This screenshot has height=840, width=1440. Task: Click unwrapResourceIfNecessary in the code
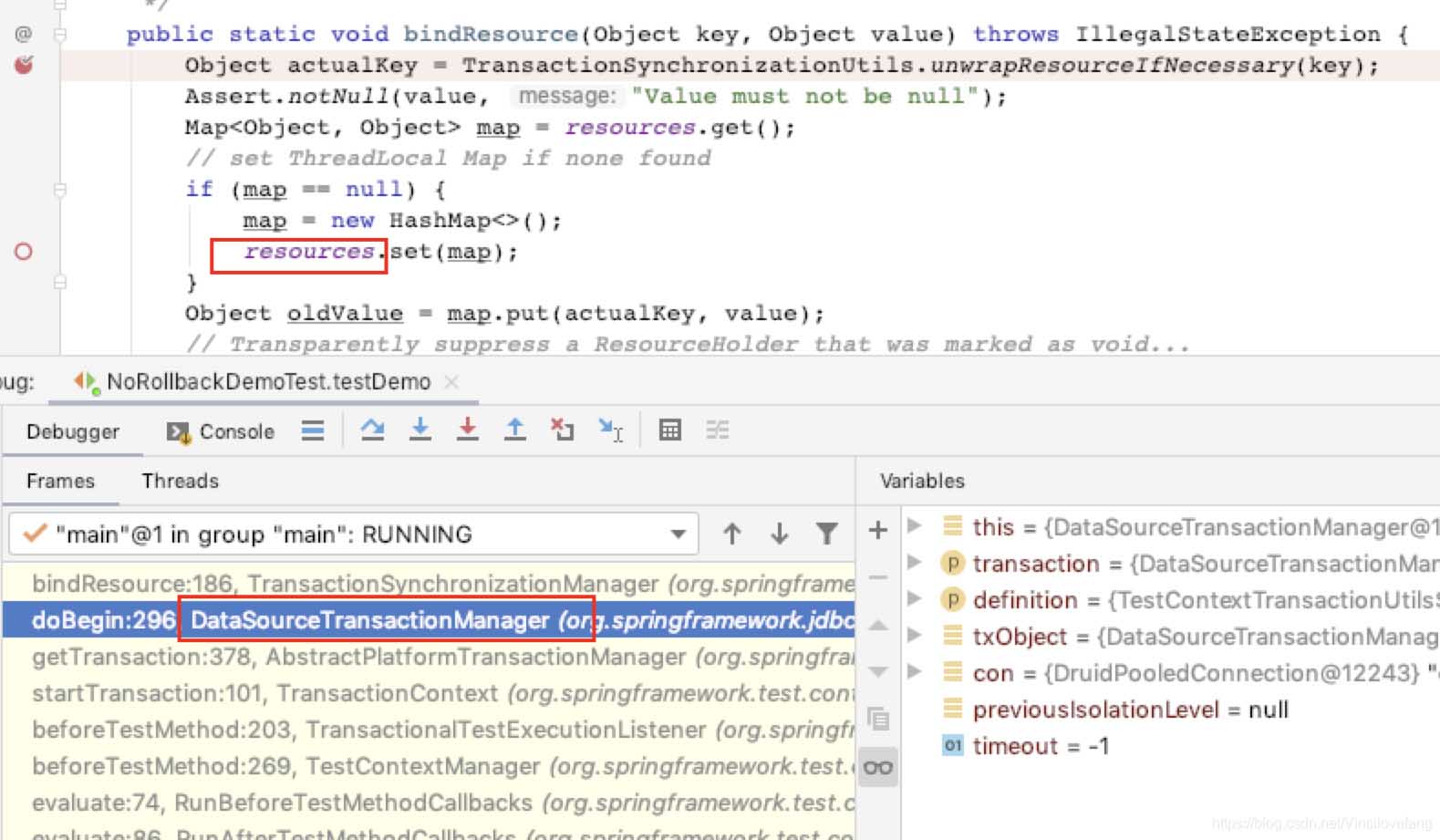pyautogui.click(x=1112, y=66)
